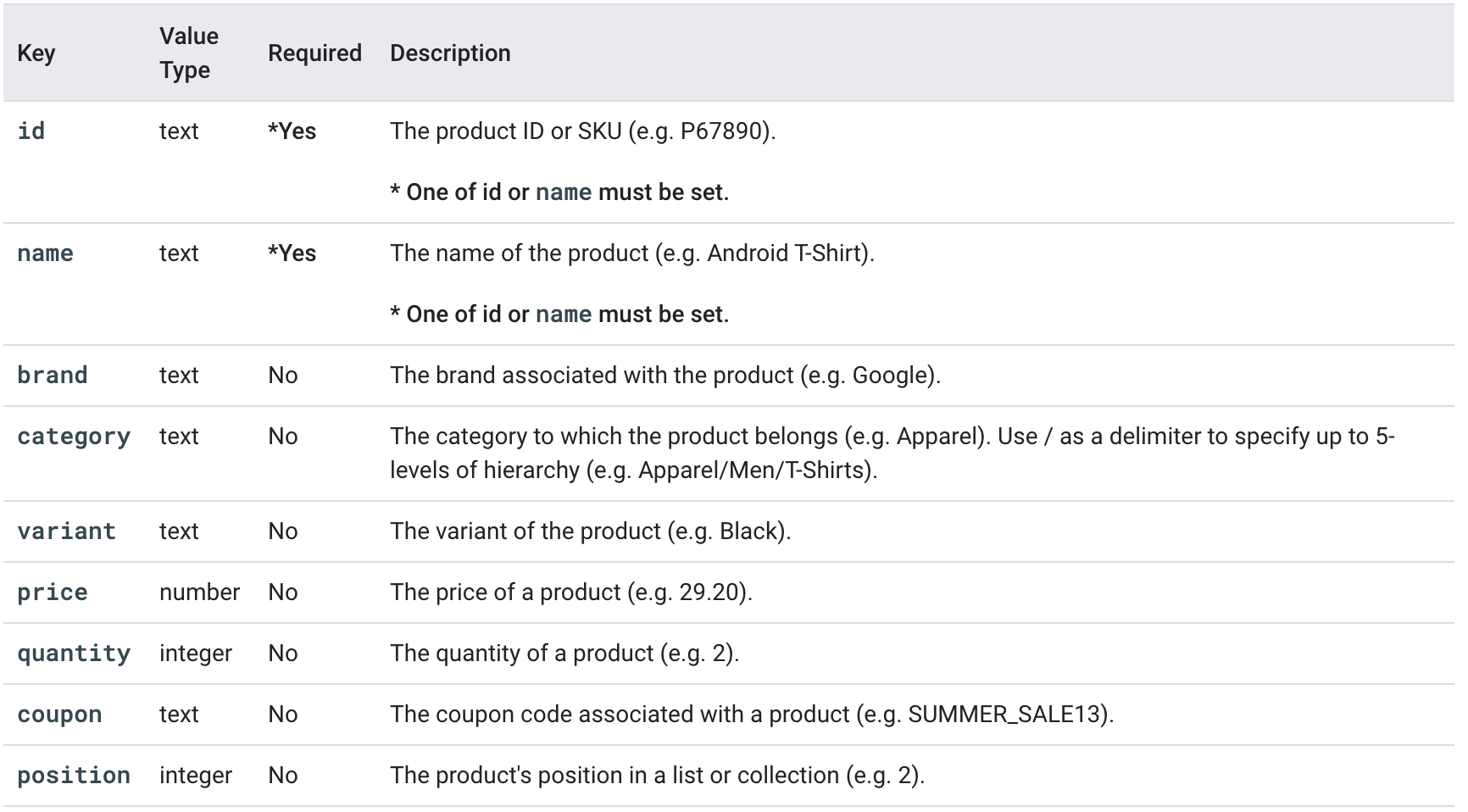The width and height of the screenshot is (1468, 812).
Task: Click the "must be set" note in id row
Action: [559, 192]
